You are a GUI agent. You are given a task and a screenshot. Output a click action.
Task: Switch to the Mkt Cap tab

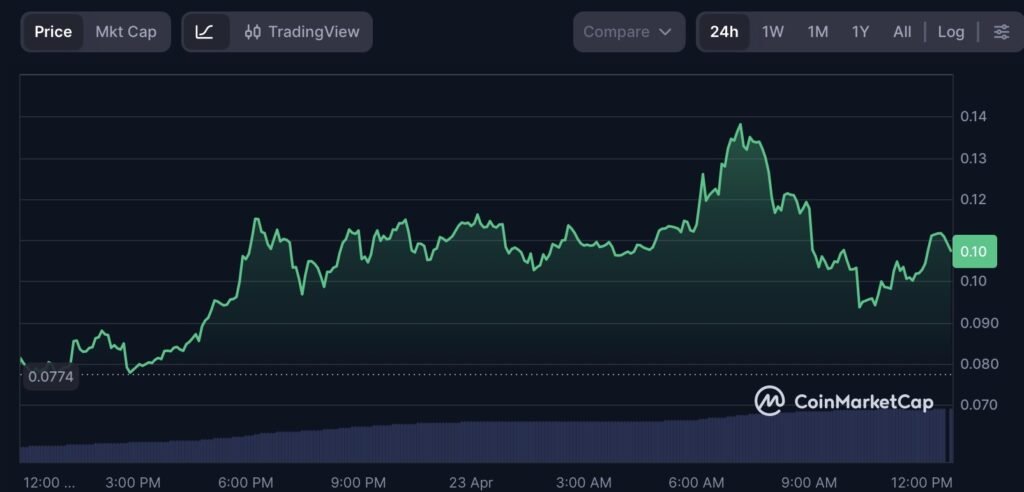click(x=126, y=32)
